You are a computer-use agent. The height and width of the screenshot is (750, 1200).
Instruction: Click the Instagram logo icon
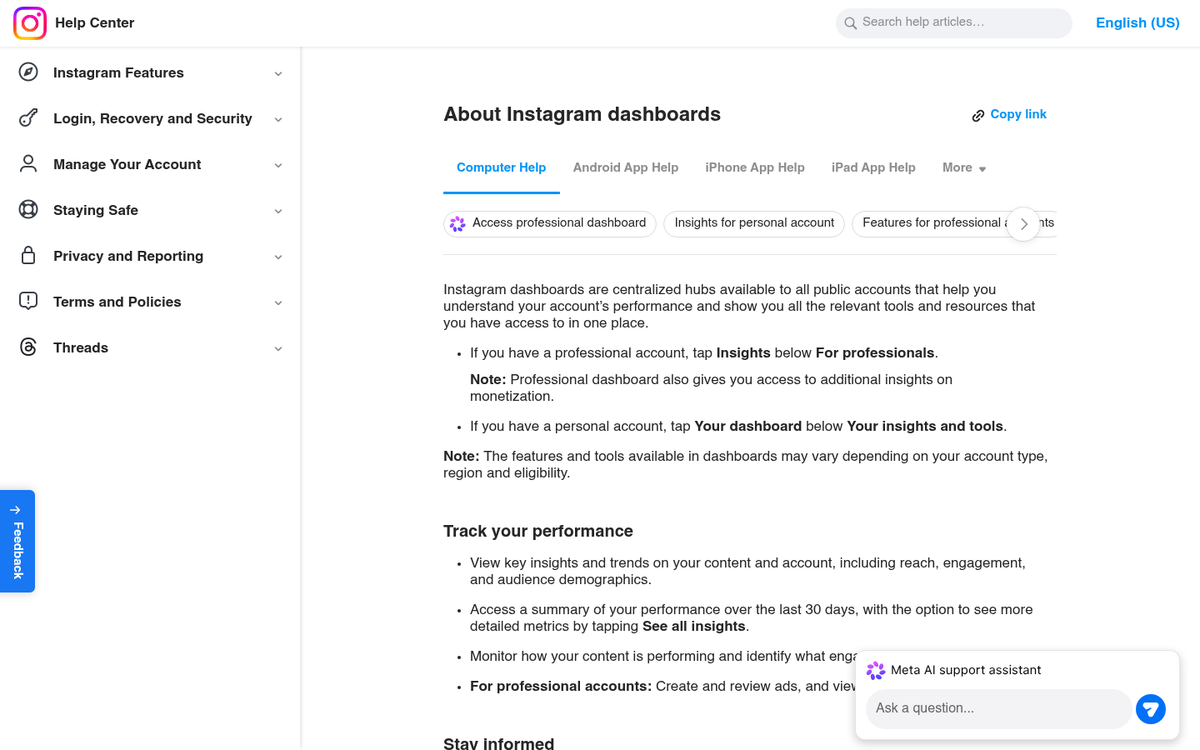point(30,23)
